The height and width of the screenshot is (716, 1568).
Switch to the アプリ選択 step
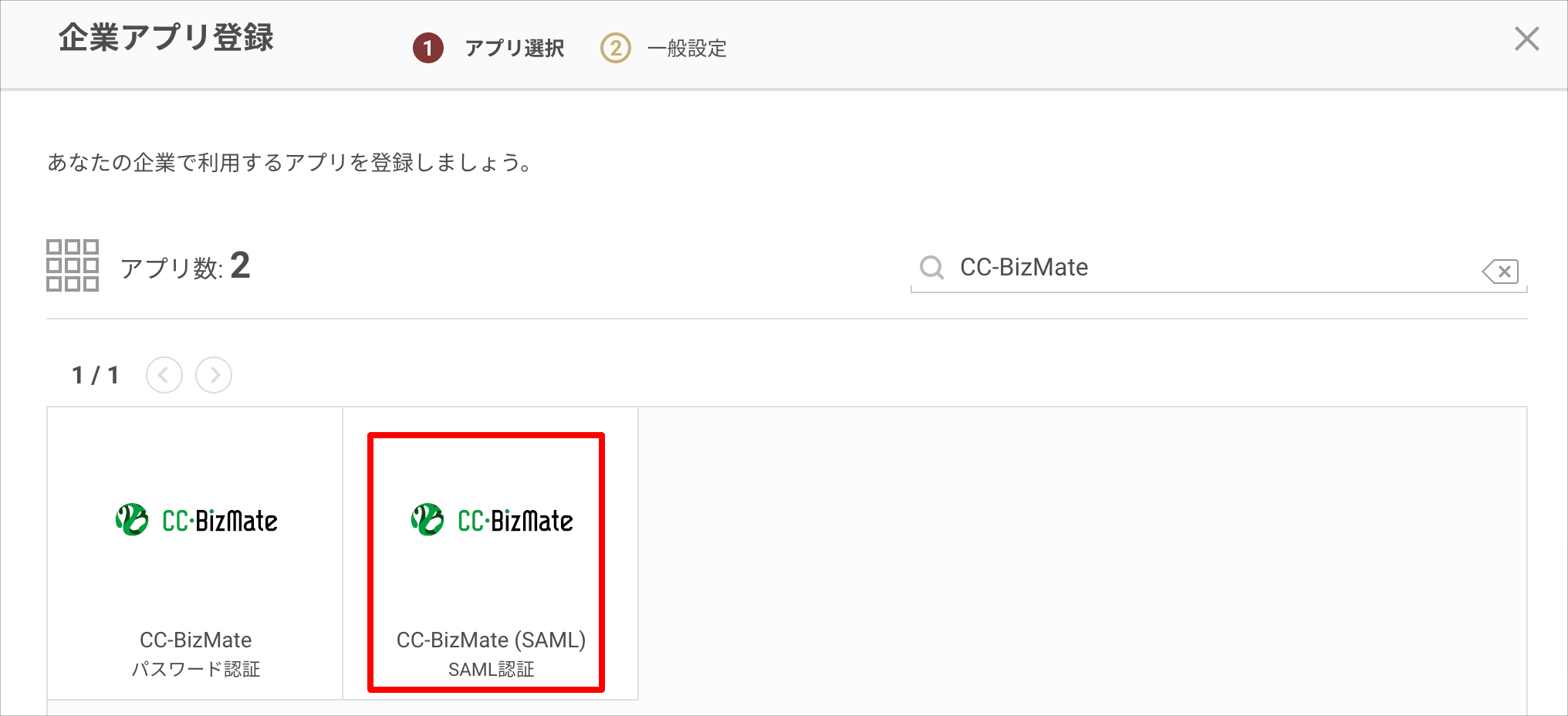coord(514,48)
